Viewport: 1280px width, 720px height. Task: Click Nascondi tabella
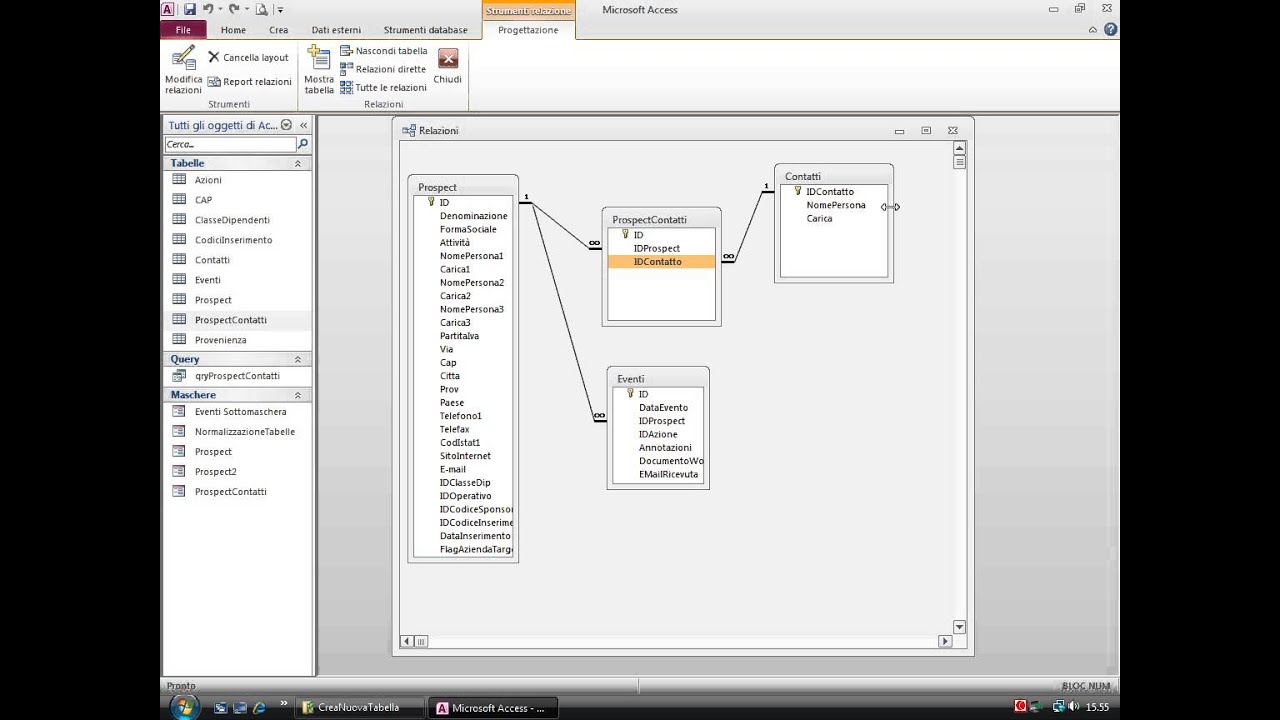pyautogui.click(x=384, y=51)
